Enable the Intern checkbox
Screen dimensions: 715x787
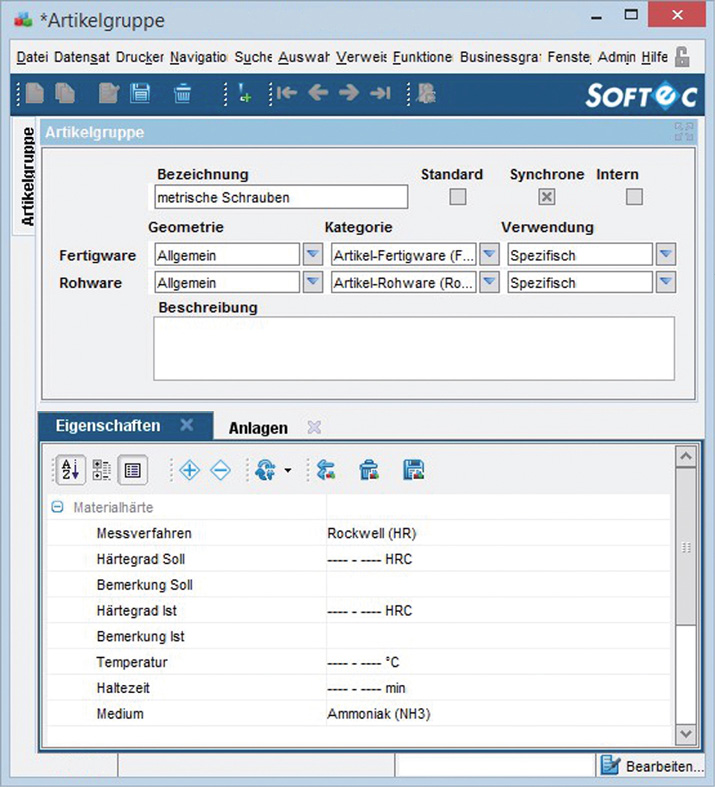634,197
